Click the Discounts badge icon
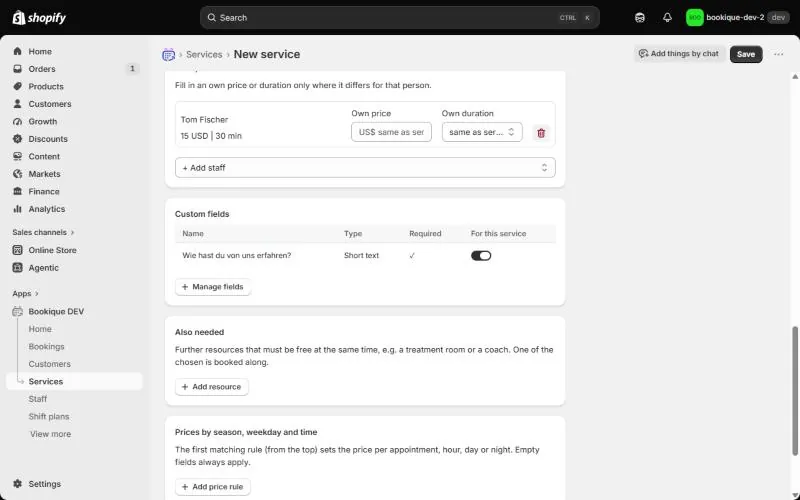 point(18,139)
